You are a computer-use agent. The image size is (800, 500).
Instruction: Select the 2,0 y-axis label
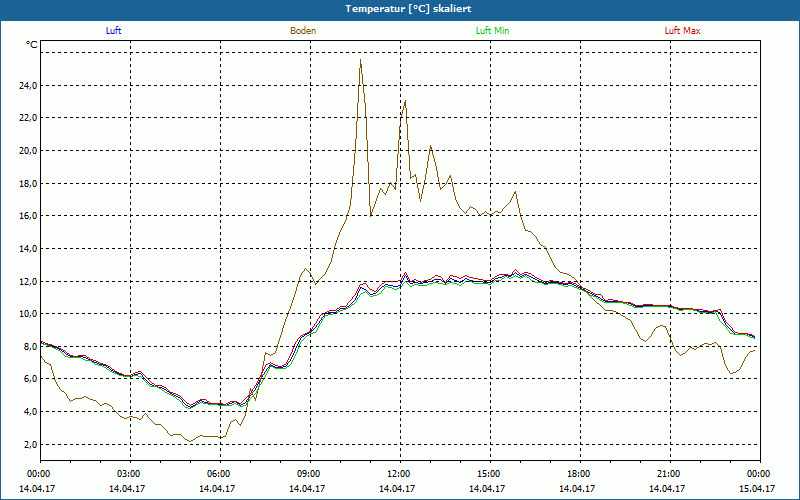(x=30, y=444)
